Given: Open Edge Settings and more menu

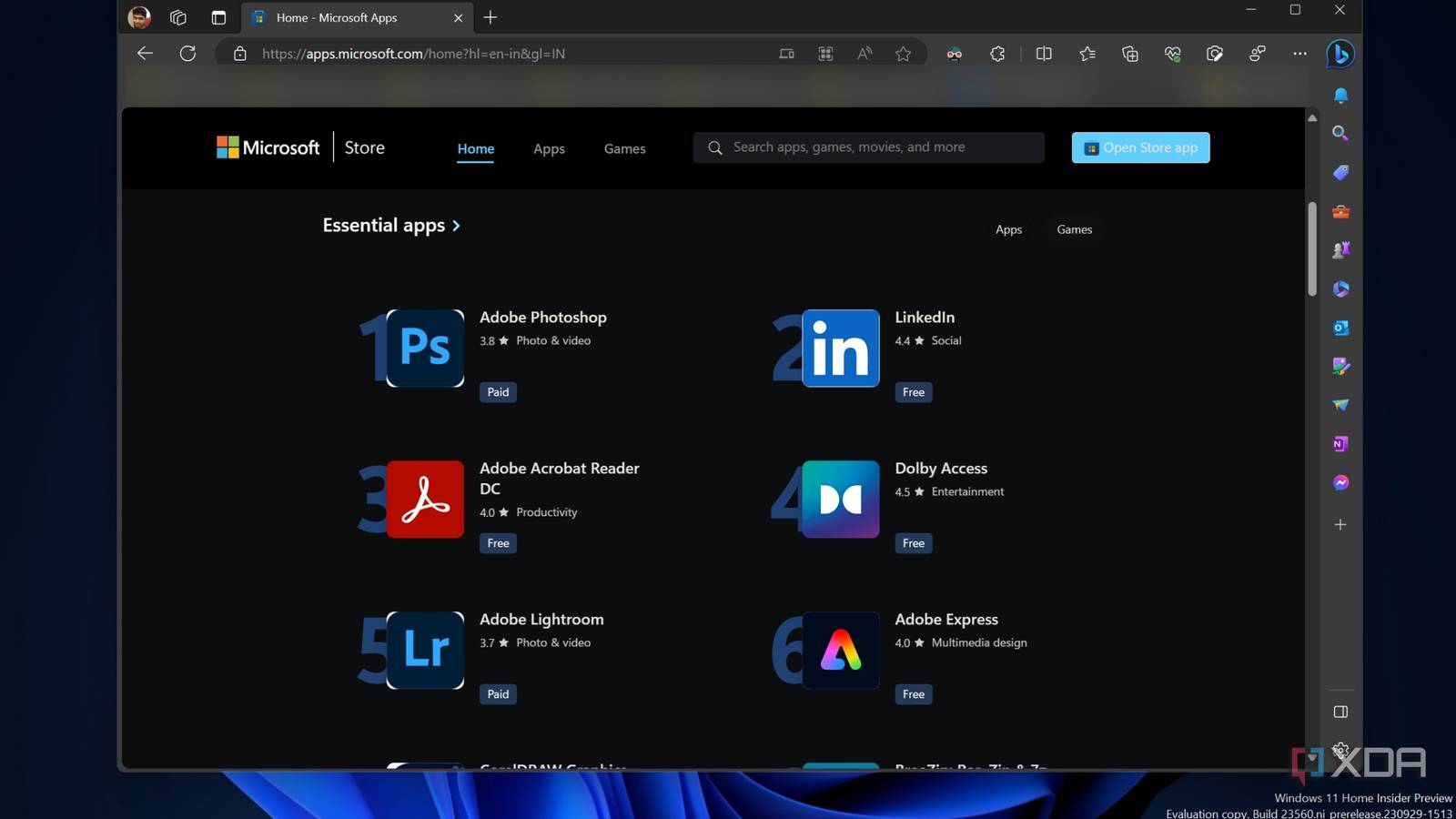Looking at the screenshot, I should pyautogui.click(x=1299, y=55).
